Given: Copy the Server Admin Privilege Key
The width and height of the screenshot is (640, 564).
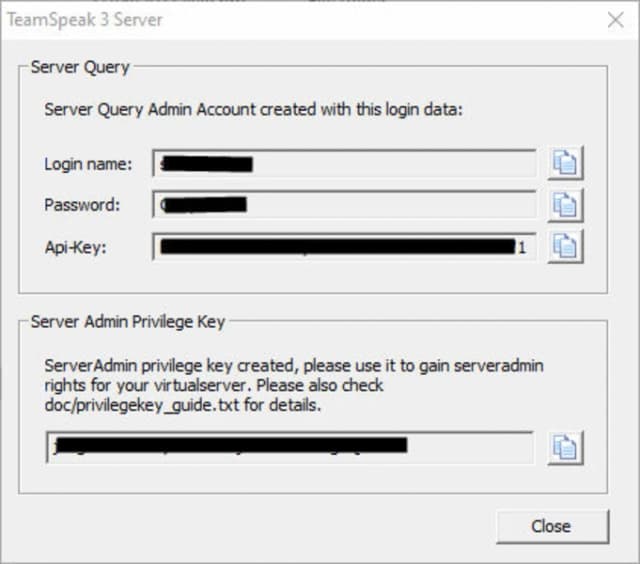Looking at the screenshot, I should point(565,448).
